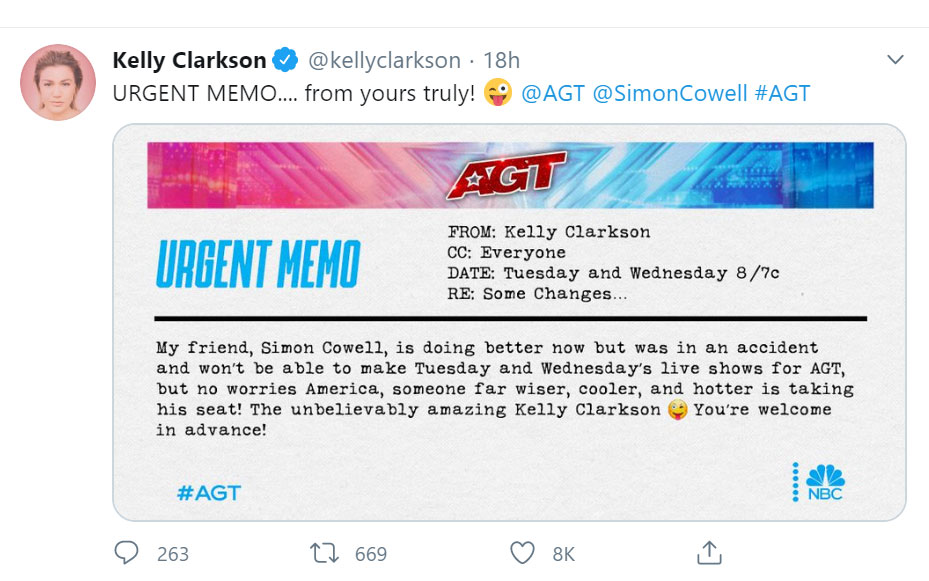Open the reply speech bubble icon

126,552
